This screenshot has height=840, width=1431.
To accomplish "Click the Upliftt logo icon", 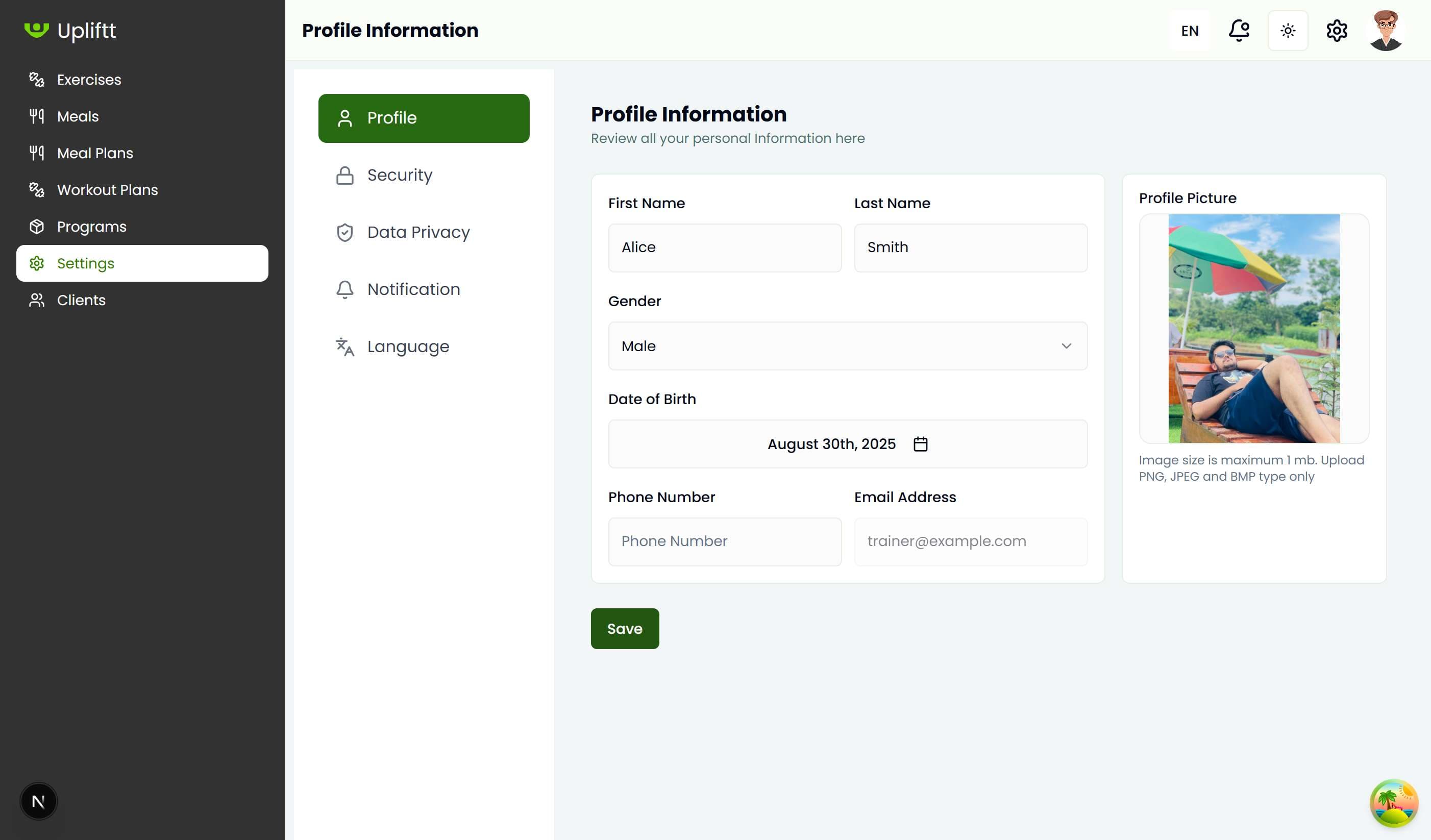I will (x=36, y=30).
